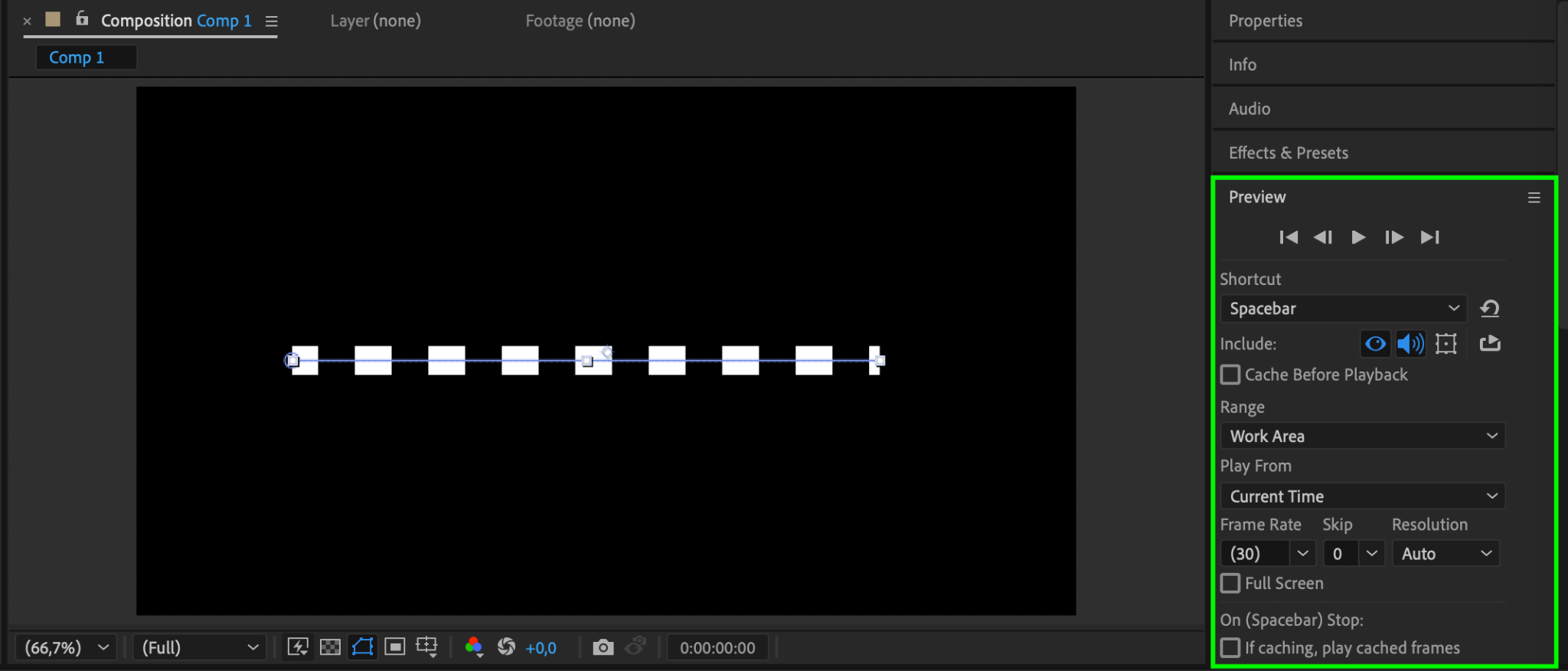
Task: Click the Preview panel title
Action: click(x=1257, y=197)
